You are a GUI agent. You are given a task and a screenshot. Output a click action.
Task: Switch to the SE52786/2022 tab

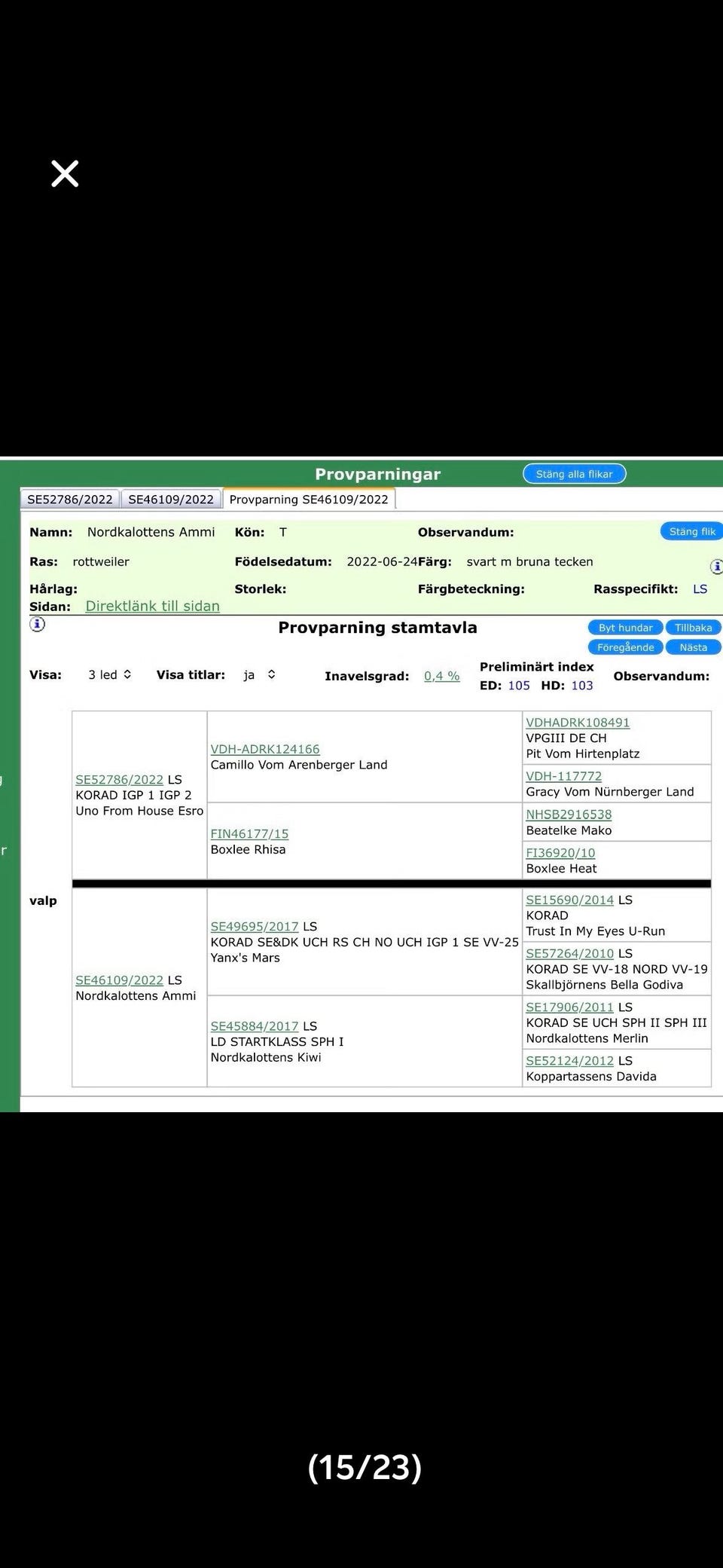70,499
